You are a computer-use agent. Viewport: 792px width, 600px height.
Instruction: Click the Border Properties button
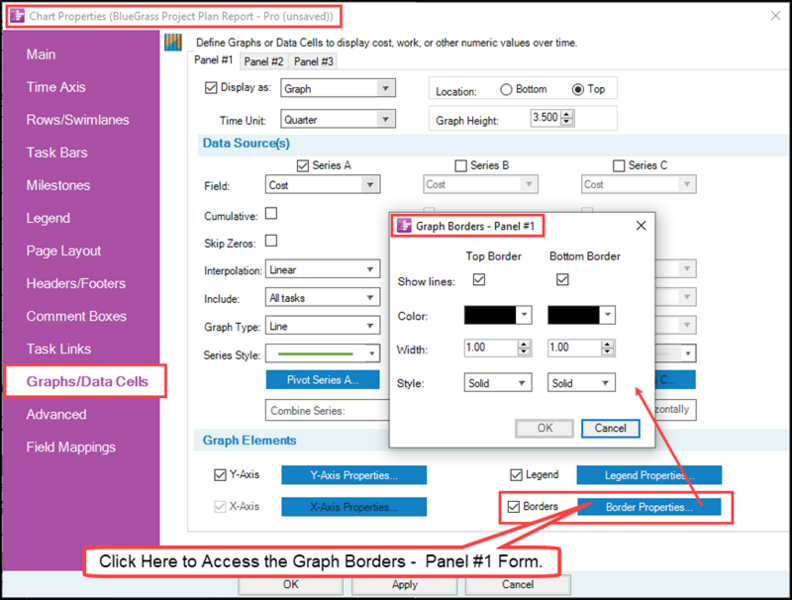click(649, 507)
